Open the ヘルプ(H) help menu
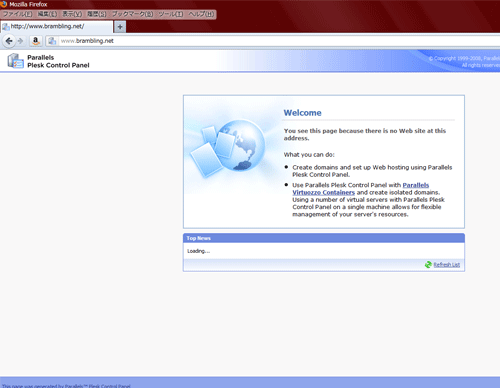Viewport: 500px width, 388px height. tap(201, 14)
